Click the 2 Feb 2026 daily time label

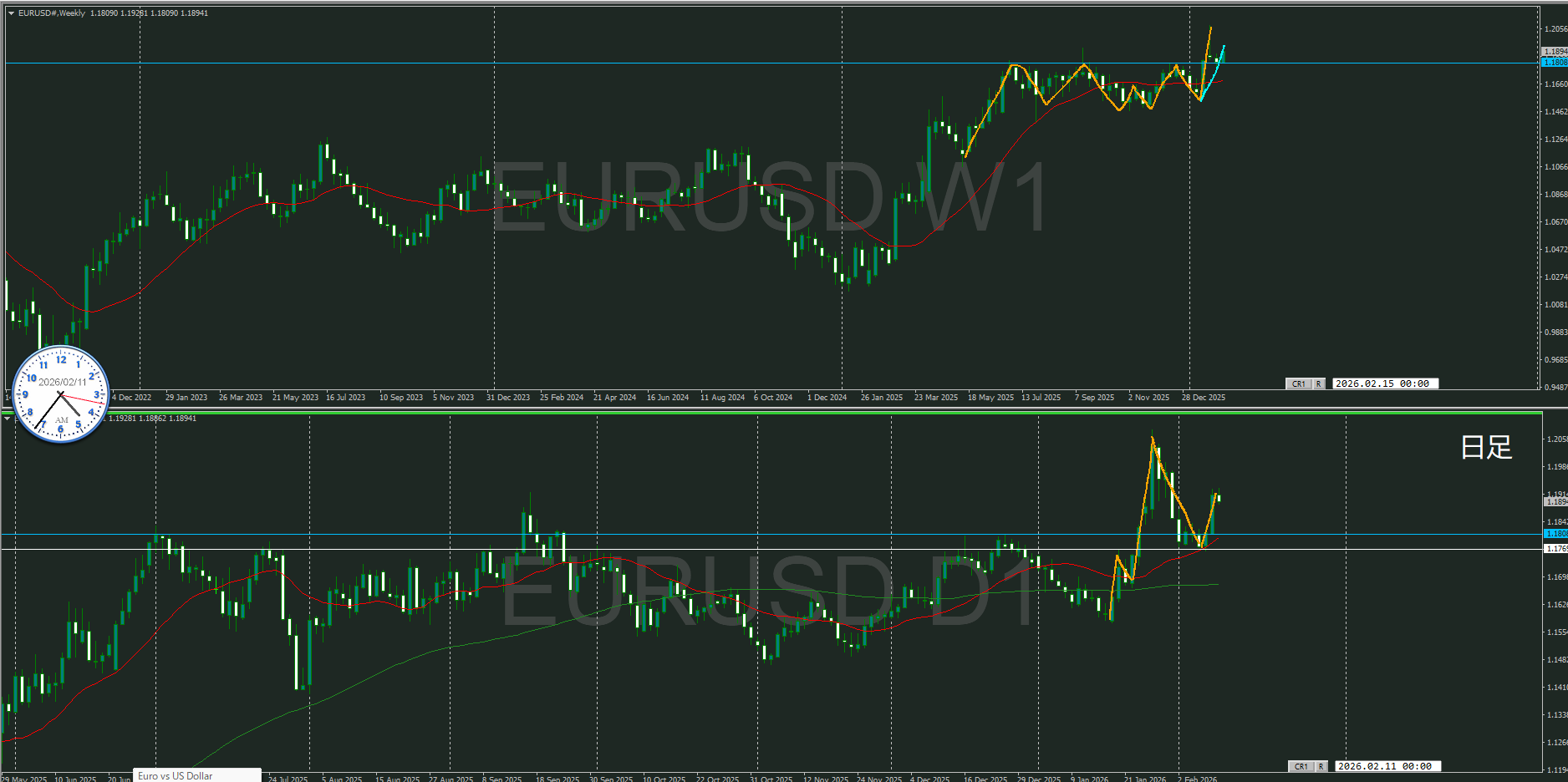1197,779
